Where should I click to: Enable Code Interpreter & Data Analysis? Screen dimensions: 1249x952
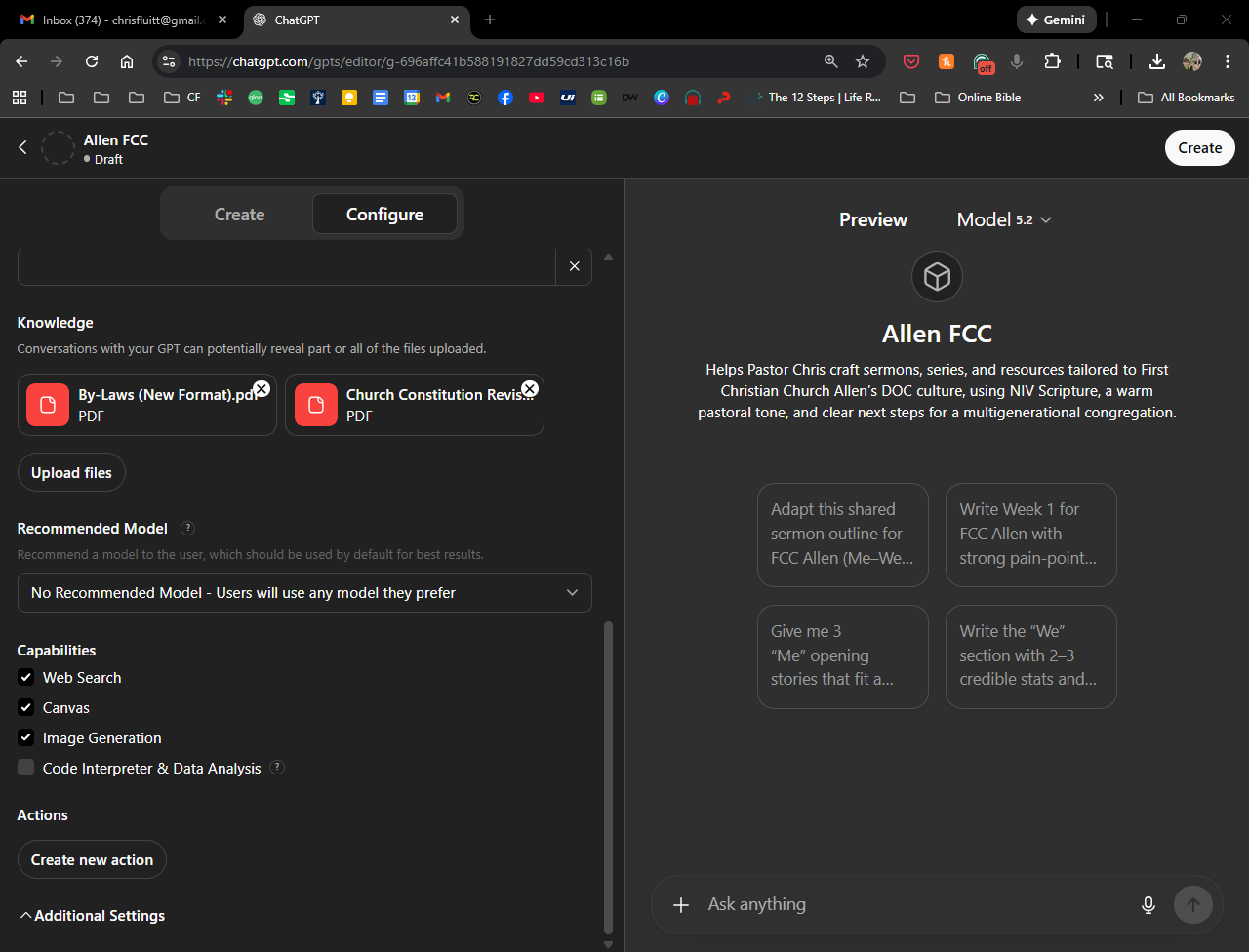coord(26,768)
